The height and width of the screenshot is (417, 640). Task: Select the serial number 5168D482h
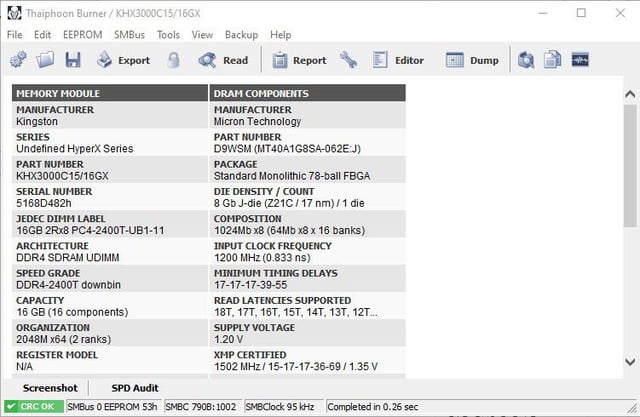pyautogui.click(x=44, y=203)
